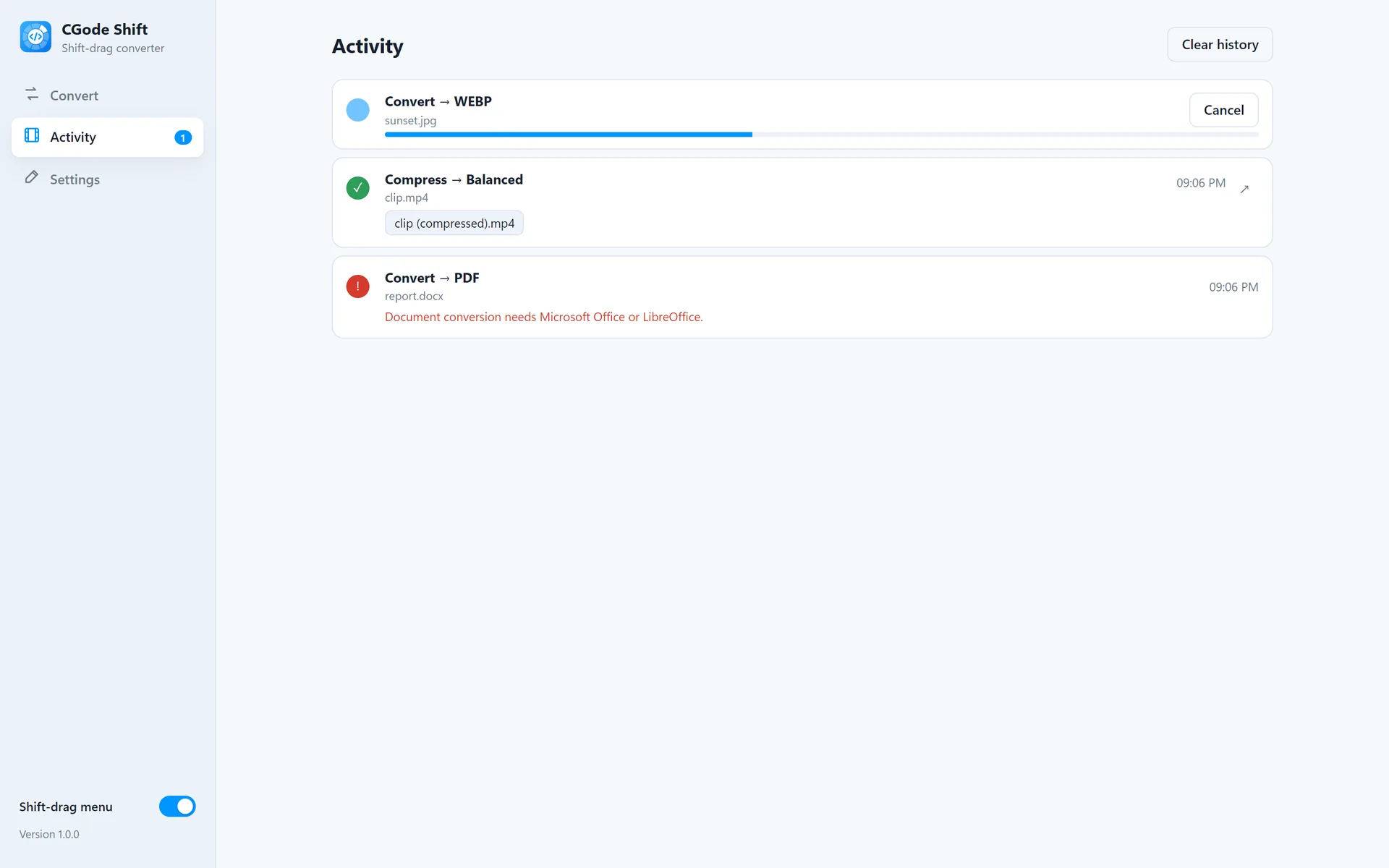The height and width of the screenshot is (868, 1389).
Task: Open the Convert page
Action: (x=108, y=95)
